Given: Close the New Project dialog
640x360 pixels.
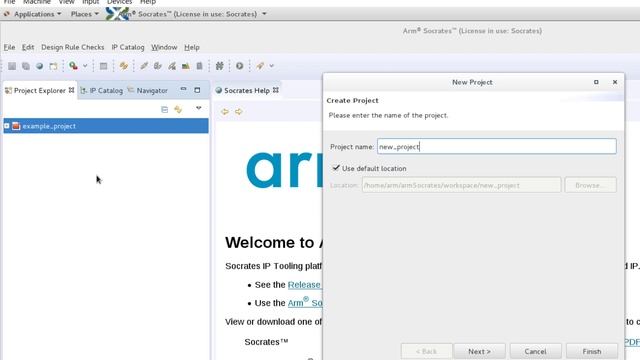Looking at the screenshot, I should pos(615,82).
